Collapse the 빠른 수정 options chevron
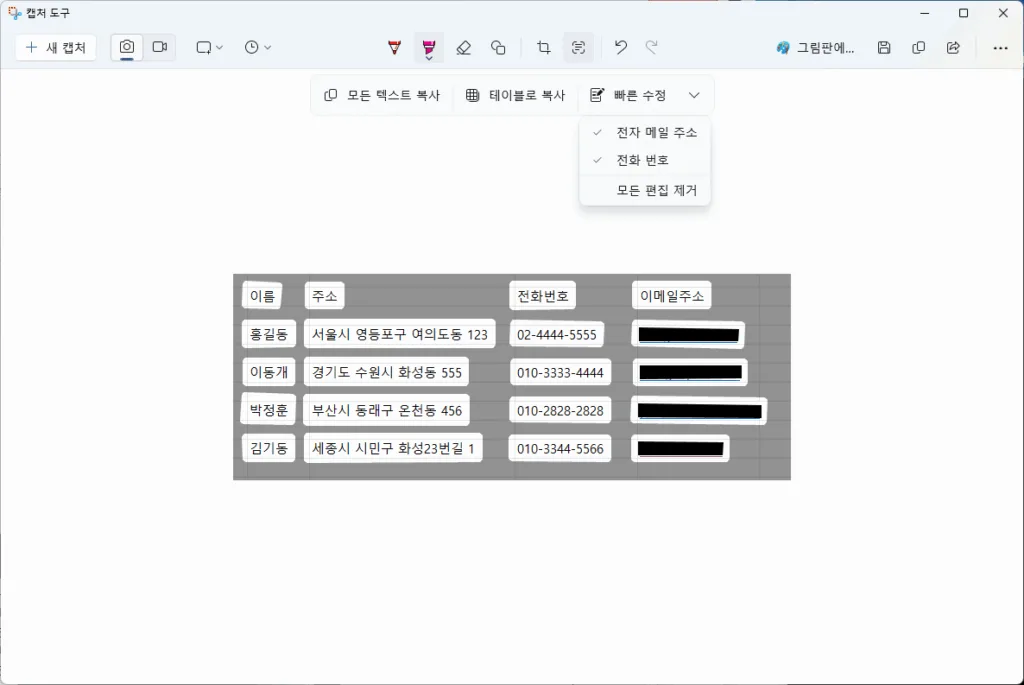This screenshot has height=685, width=1024. pos(694,95)
